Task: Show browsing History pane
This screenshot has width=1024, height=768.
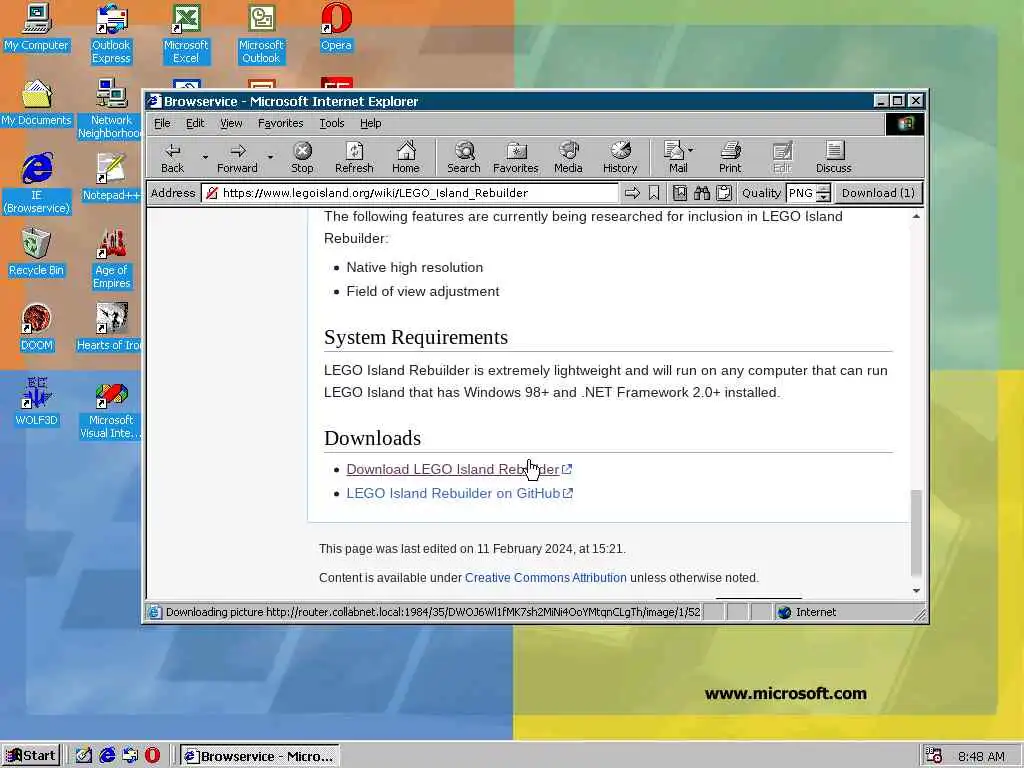Action: click(x=620, y=158)
